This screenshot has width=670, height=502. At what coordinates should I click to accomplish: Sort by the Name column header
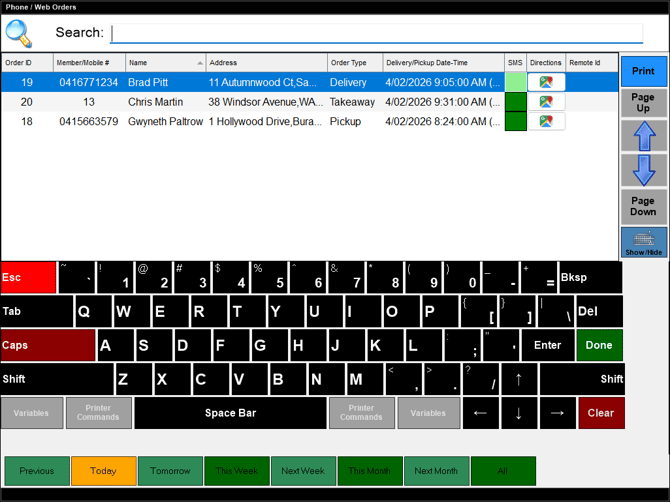[x=165, y=63]
